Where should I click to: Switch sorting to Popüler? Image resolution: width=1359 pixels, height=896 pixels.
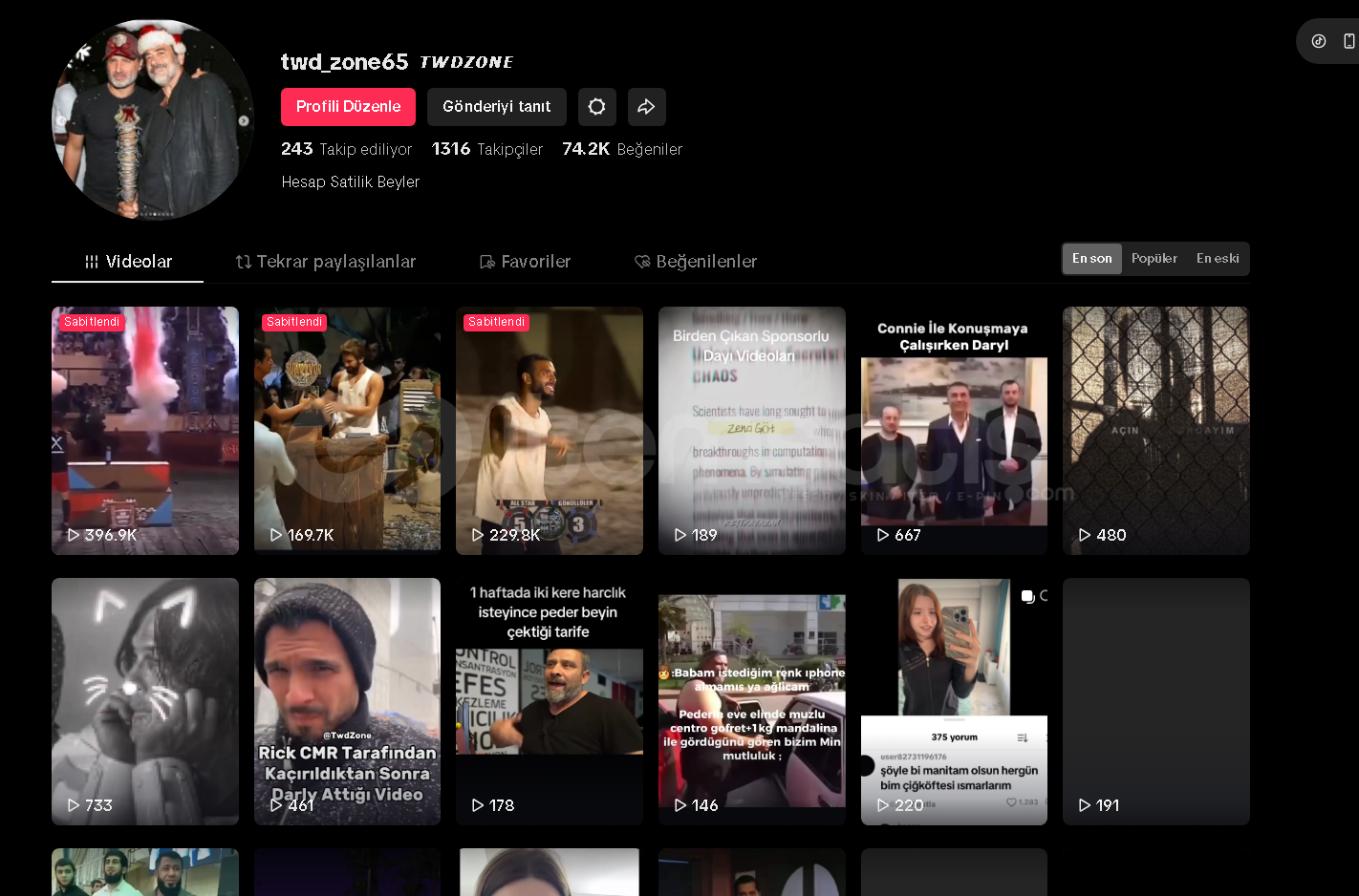[x=1154, y=259]
